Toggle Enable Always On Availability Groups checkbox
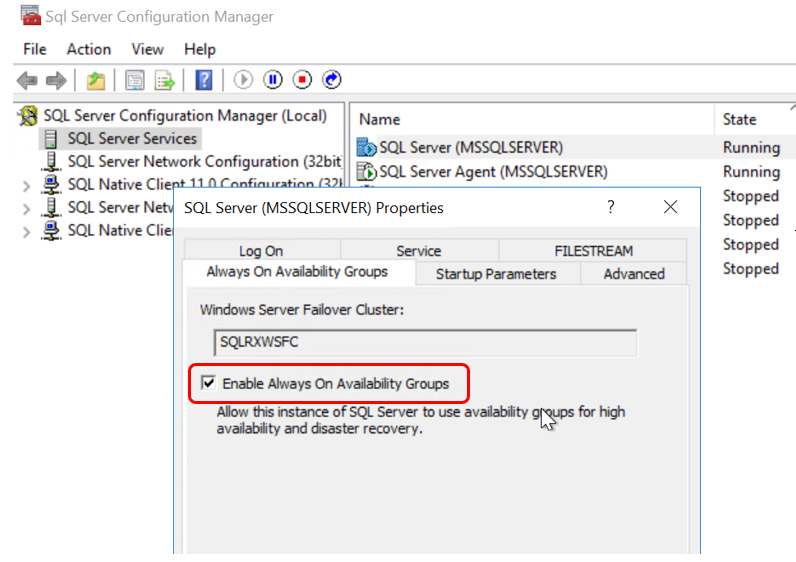Image resolution: width=796 pixels, height=562 pixels. point(208,383)
